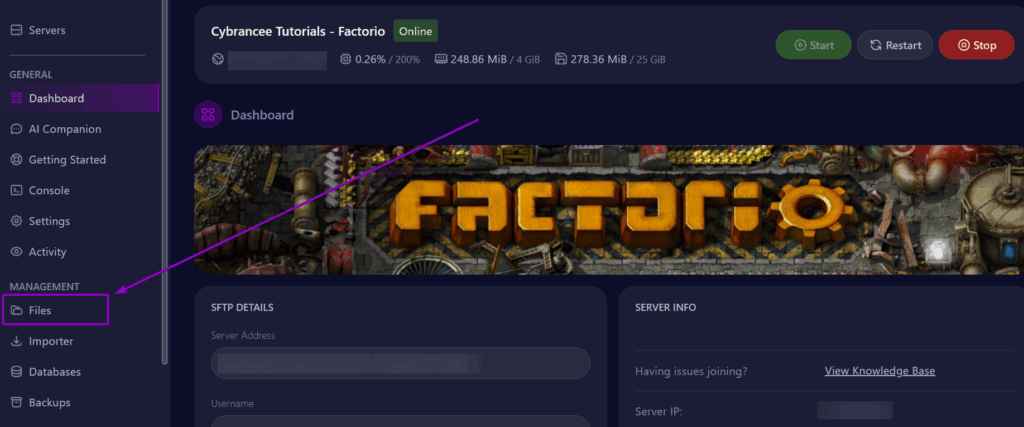The height and width of the screenshot is (427, 1024).
Task: Open the Activity page
Action: point(48,252)
